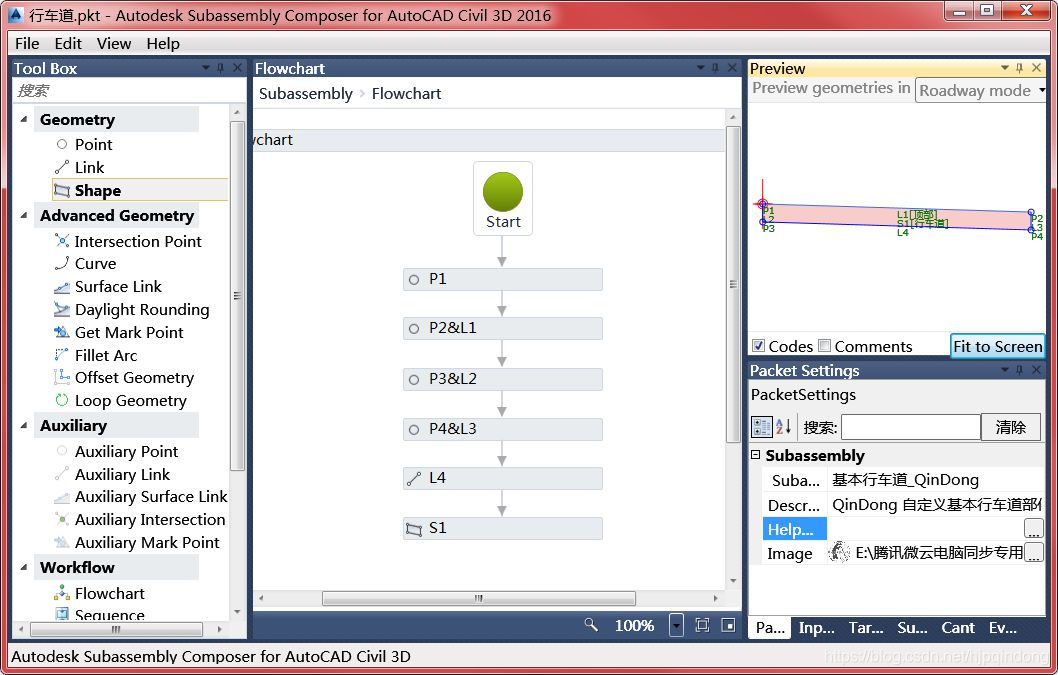Image resolution: width=1058 pixels, height=675 pixels.
Task: Collapse the Advanced Geometry category
Action: coord(24,215)
